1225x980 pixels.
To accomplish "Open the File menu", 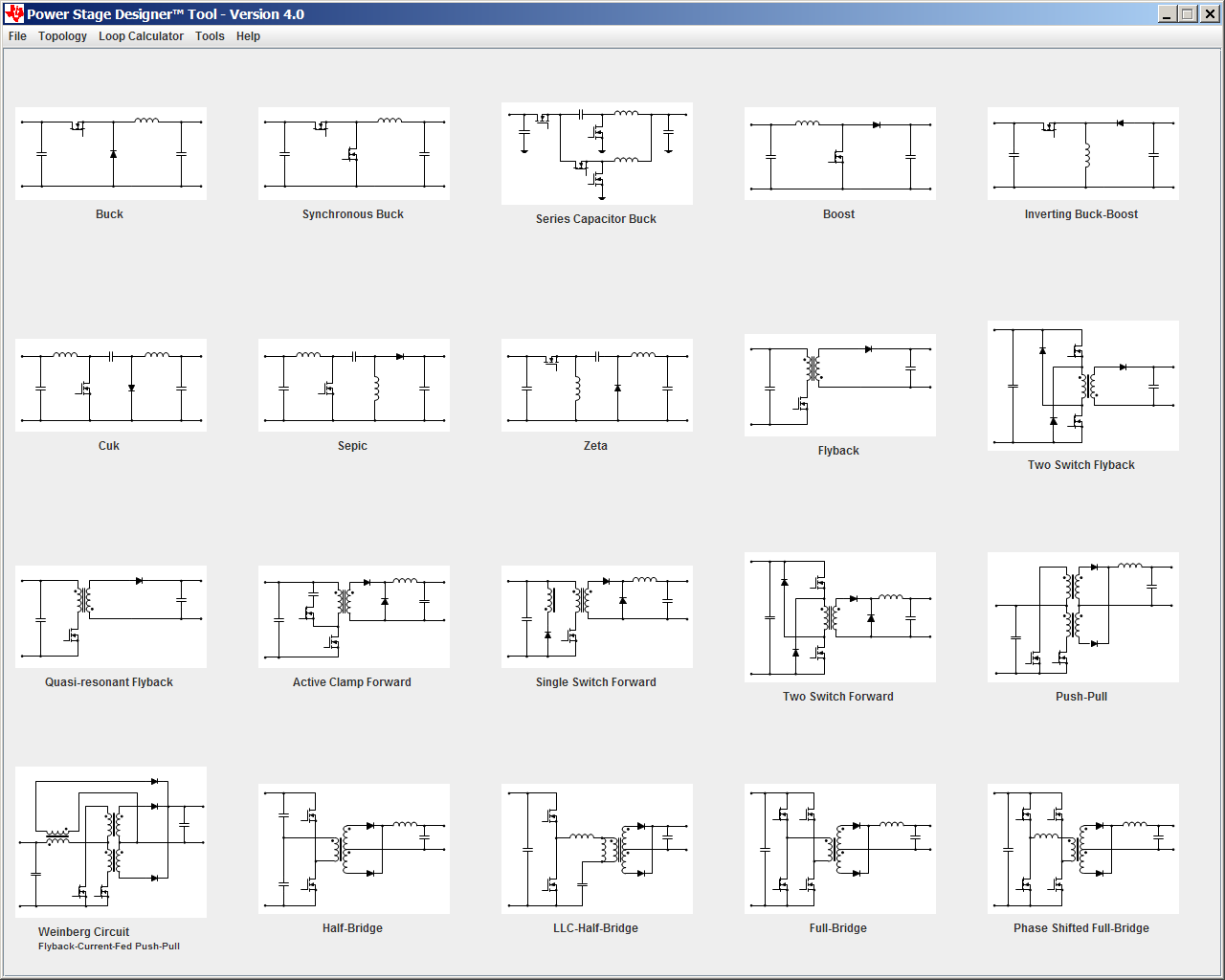I will [x=17, y=36].
